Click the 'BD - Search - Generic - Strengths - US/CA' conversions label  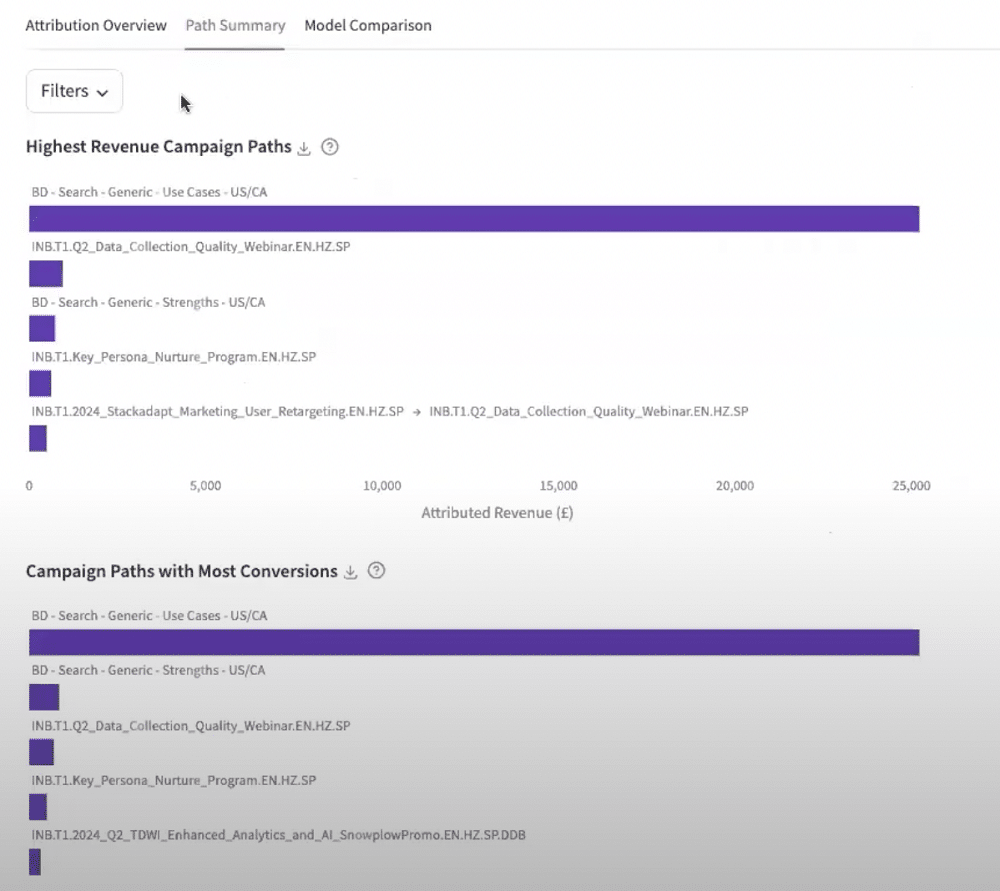pyautogui.click(x=148, y=671)
